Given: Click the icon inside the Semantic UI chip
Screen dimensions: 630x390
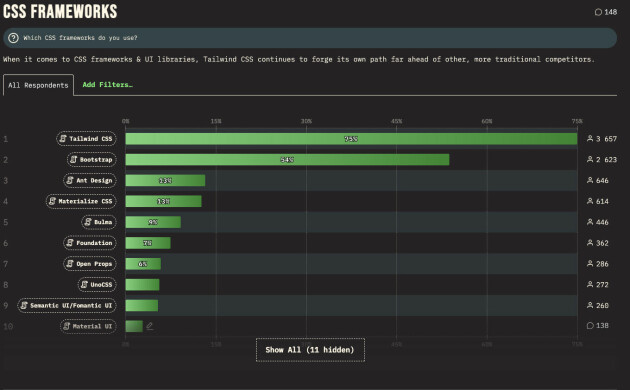Looking at the screenshot, I should click(24, 306).
